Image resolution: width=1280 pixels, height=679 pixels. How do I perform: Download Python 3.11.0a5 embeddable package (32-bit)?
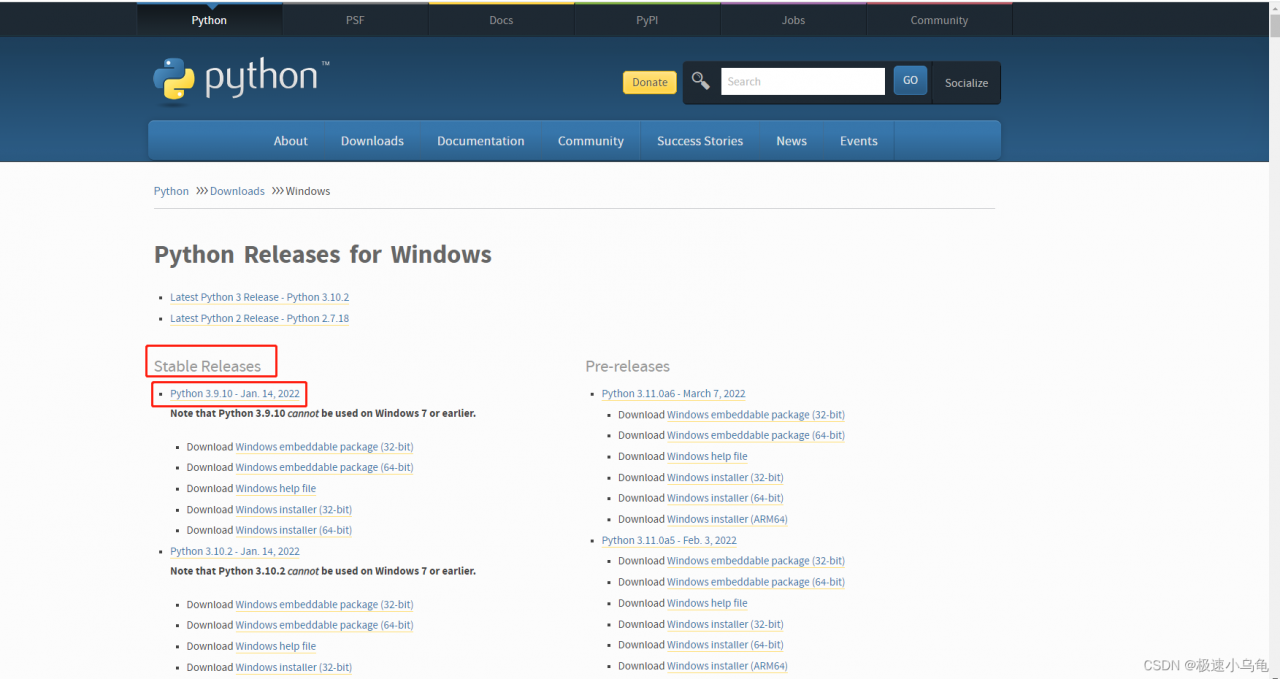755,561
